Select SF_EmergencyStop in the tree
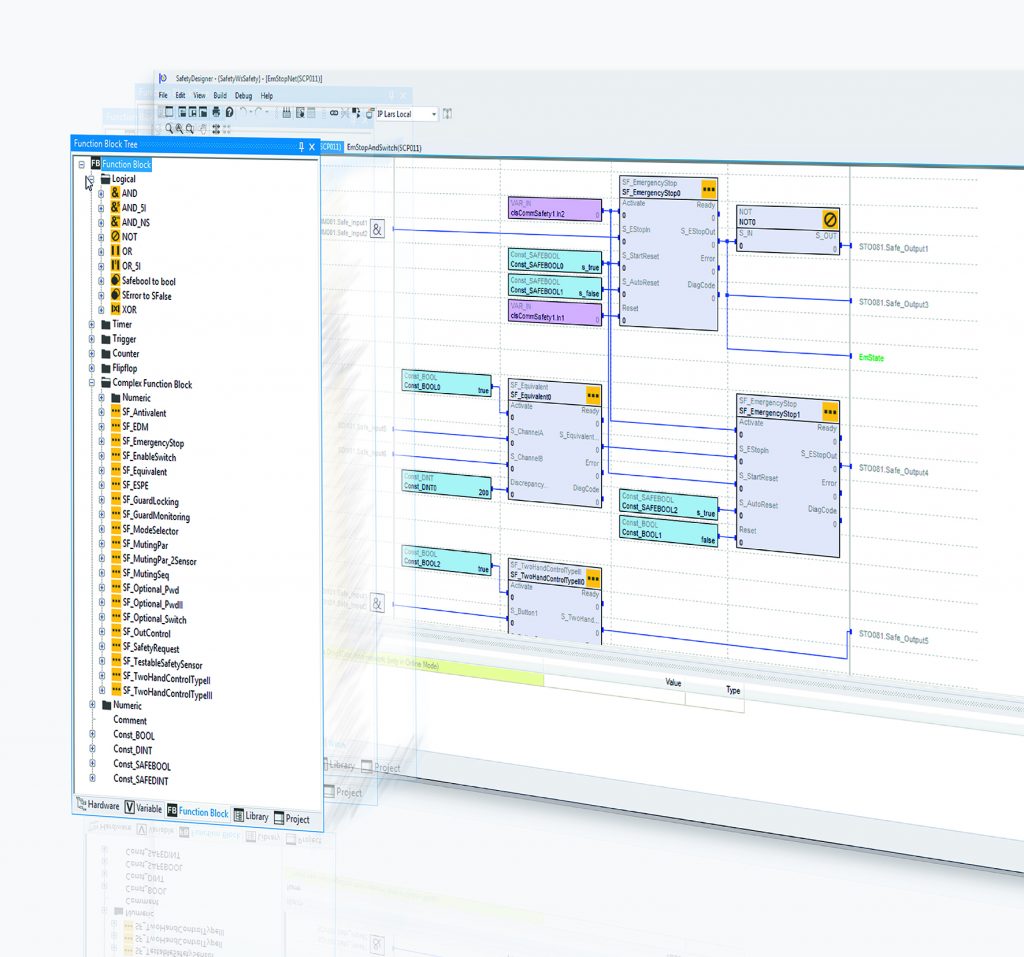The image size is (1024, 957). click(x=150, y=441)
